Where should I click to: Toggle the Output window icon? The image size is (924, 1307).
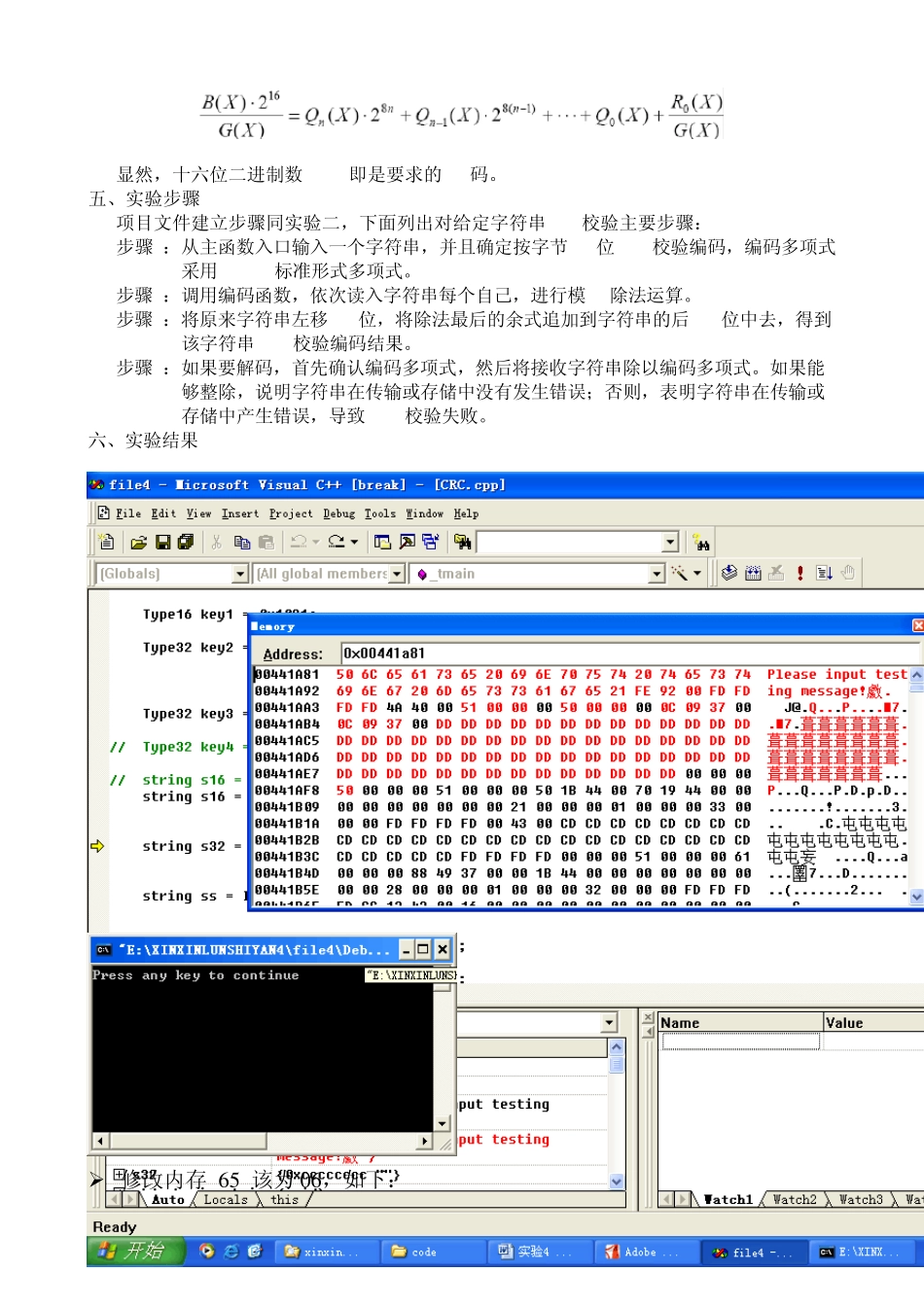[x=407, y=542]
